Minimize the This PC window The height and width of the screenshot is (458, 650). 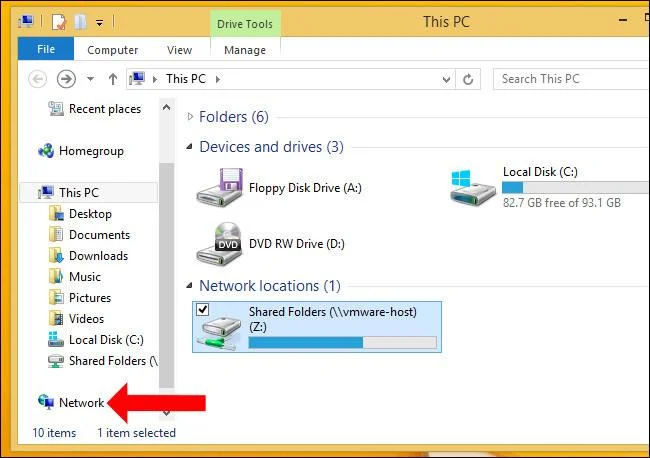coord(623,20)
